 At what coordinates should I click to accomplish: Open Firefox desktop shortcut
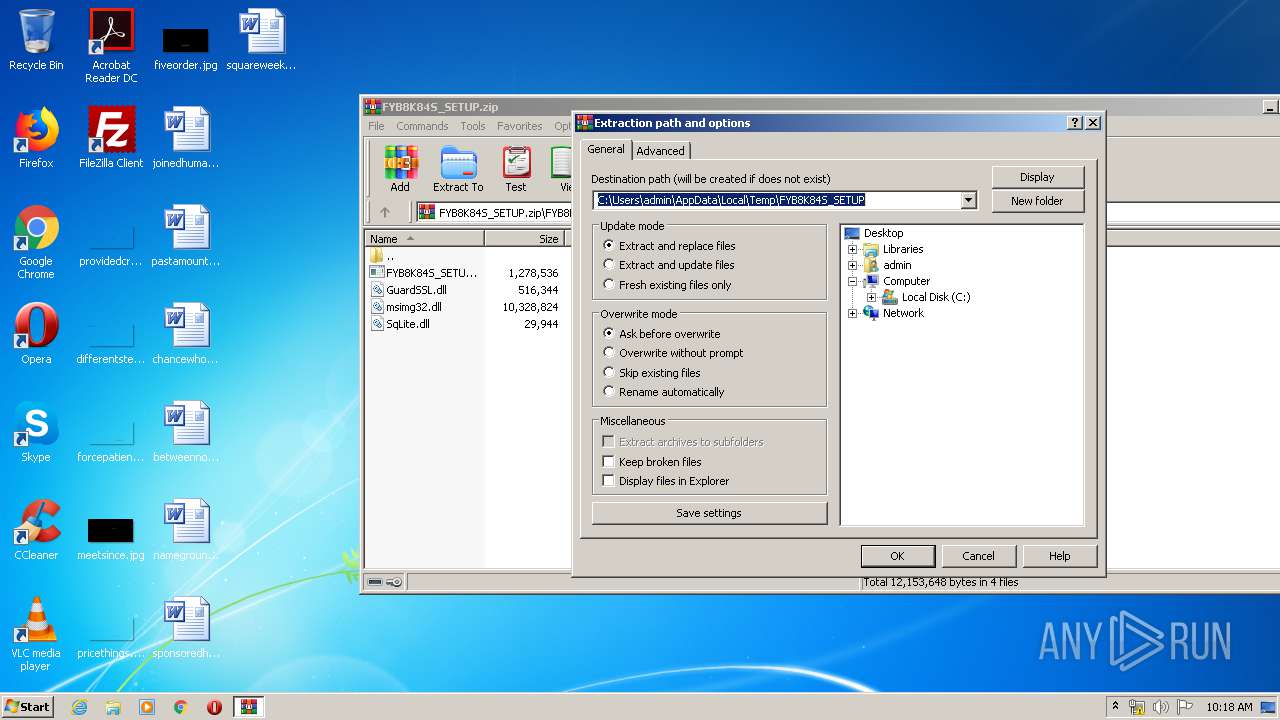point(36,138)
